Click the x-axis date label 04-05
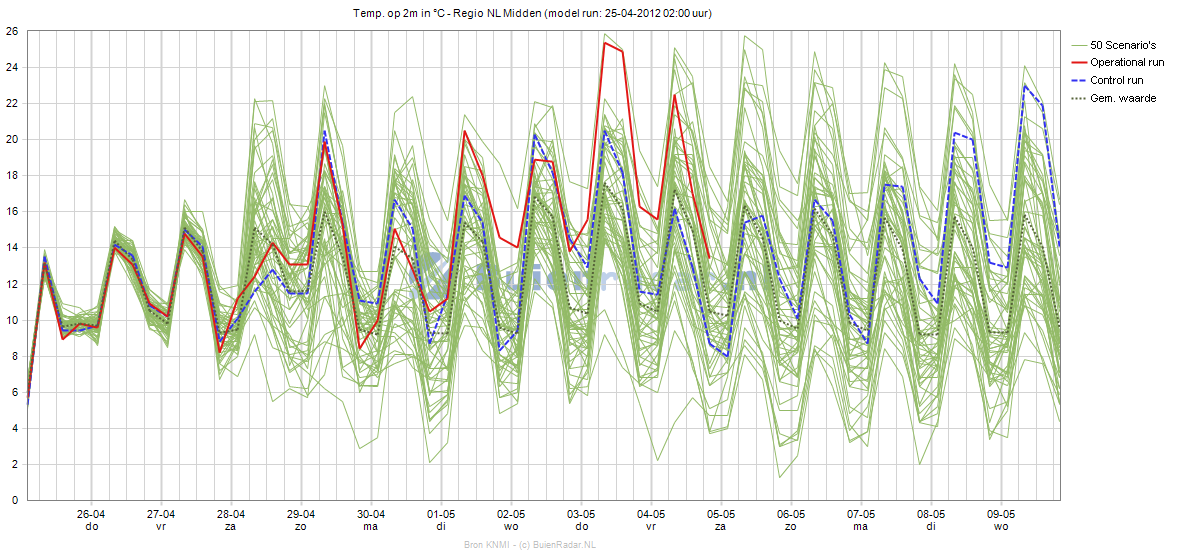1180x550 pixels. coord(651,515)
